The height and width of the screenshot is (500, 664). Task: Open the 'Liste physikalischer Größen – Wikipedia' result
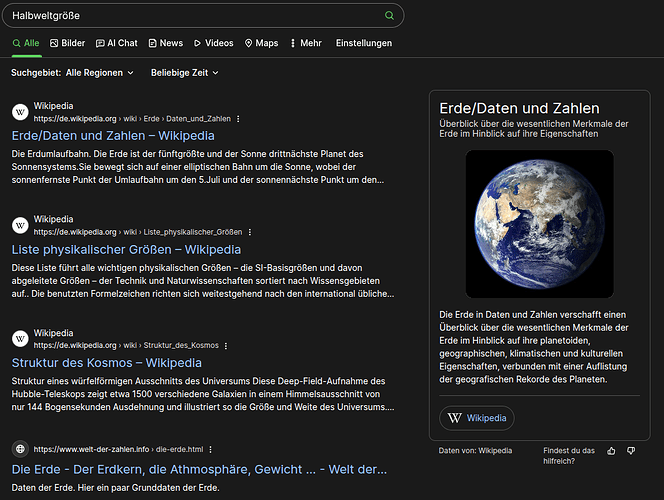[x=126, y=249]
